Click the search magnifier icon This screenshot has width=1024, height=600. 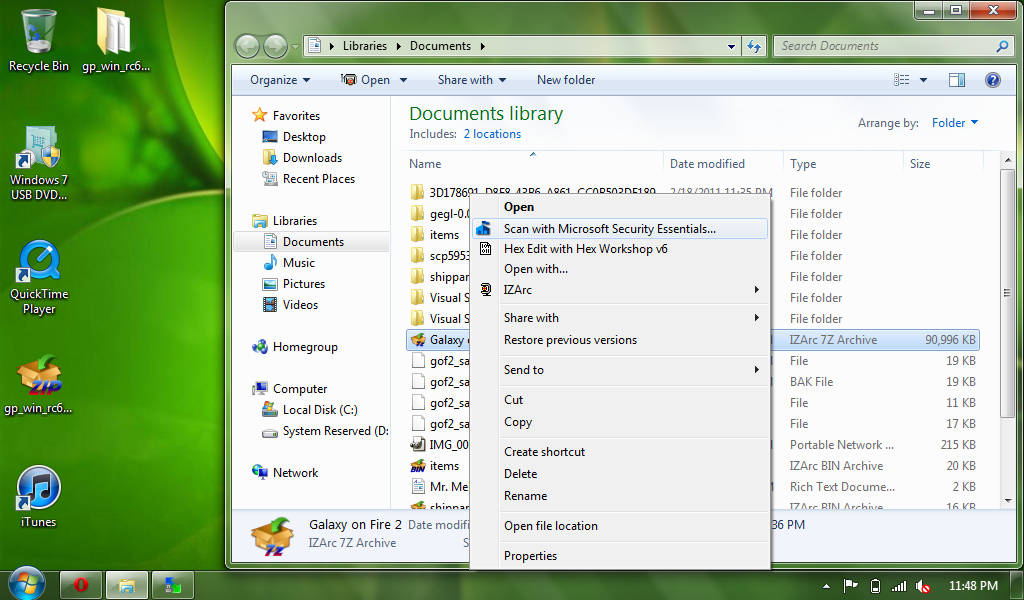pyautogui.click(x=1002, y=46)
